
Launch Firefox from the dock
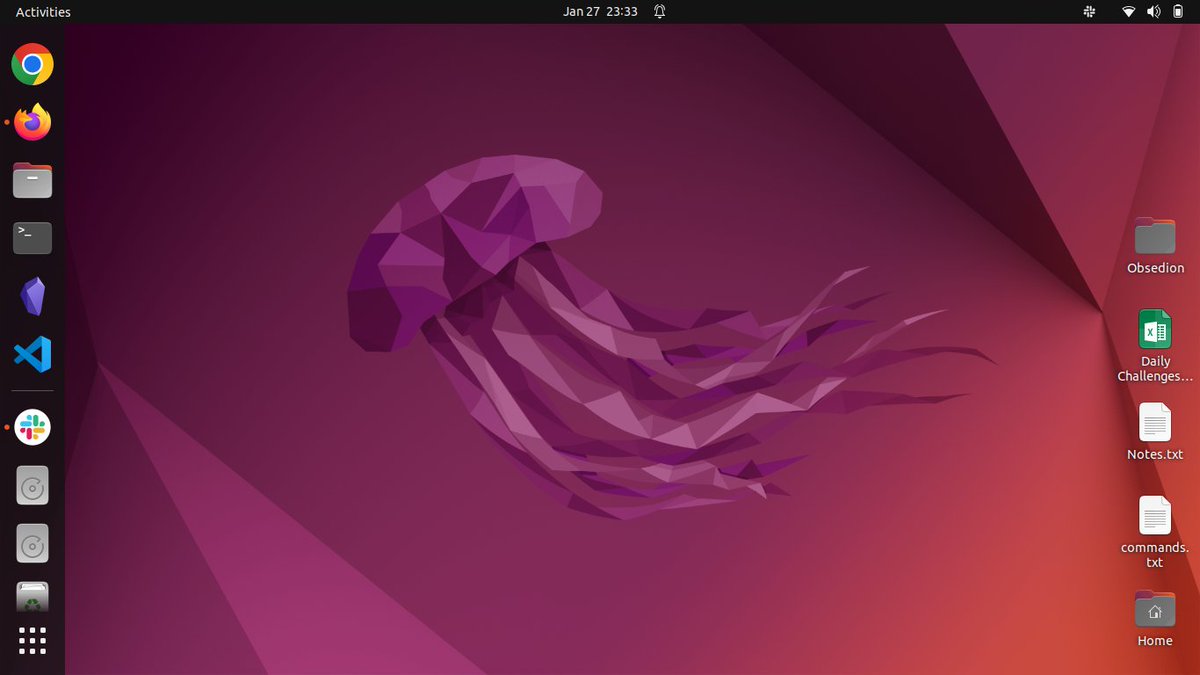32,122
